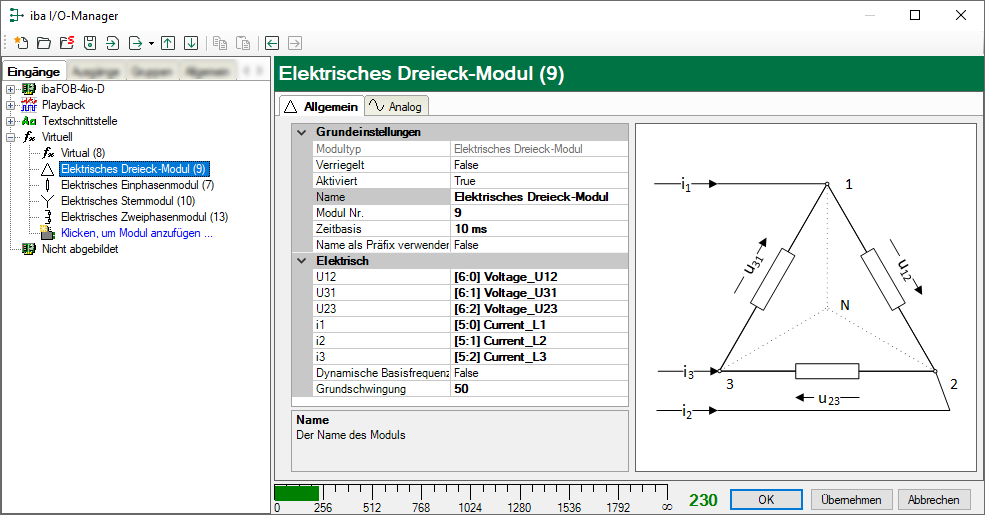The height and width of the screenshot is (515, 985).
Task: Click the folder with red S icon
Action: point(66,43)
